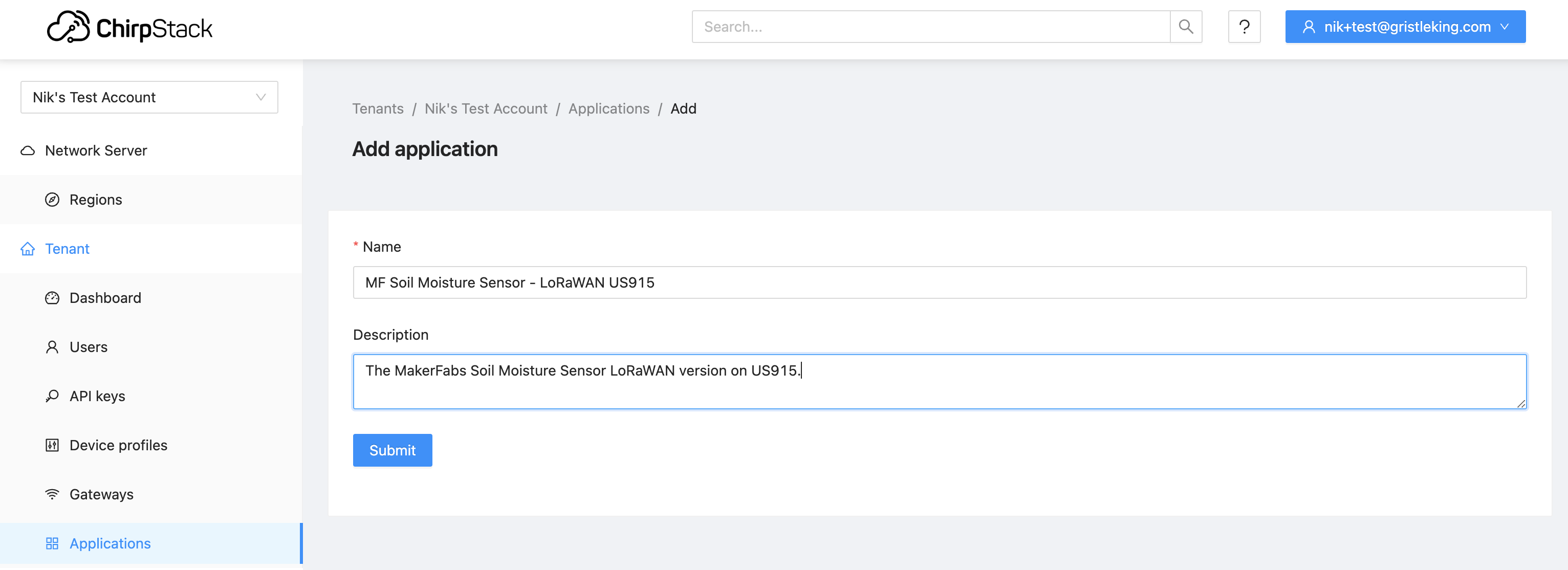Open Users in the sidebar
Screen dimensions: 1568x570
(88, 347)
